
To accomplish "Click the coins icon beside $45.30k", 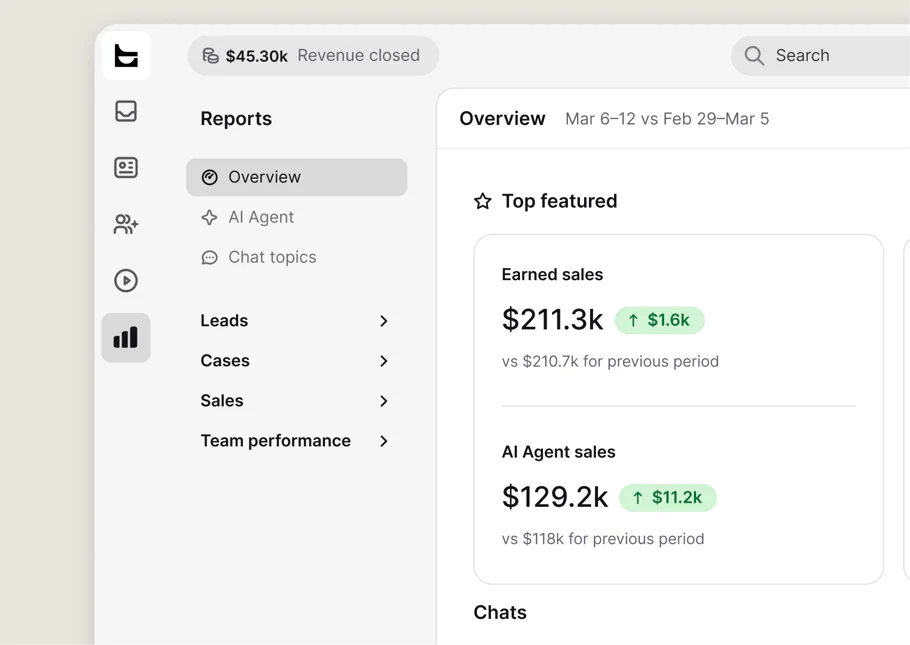I will 210,56.
